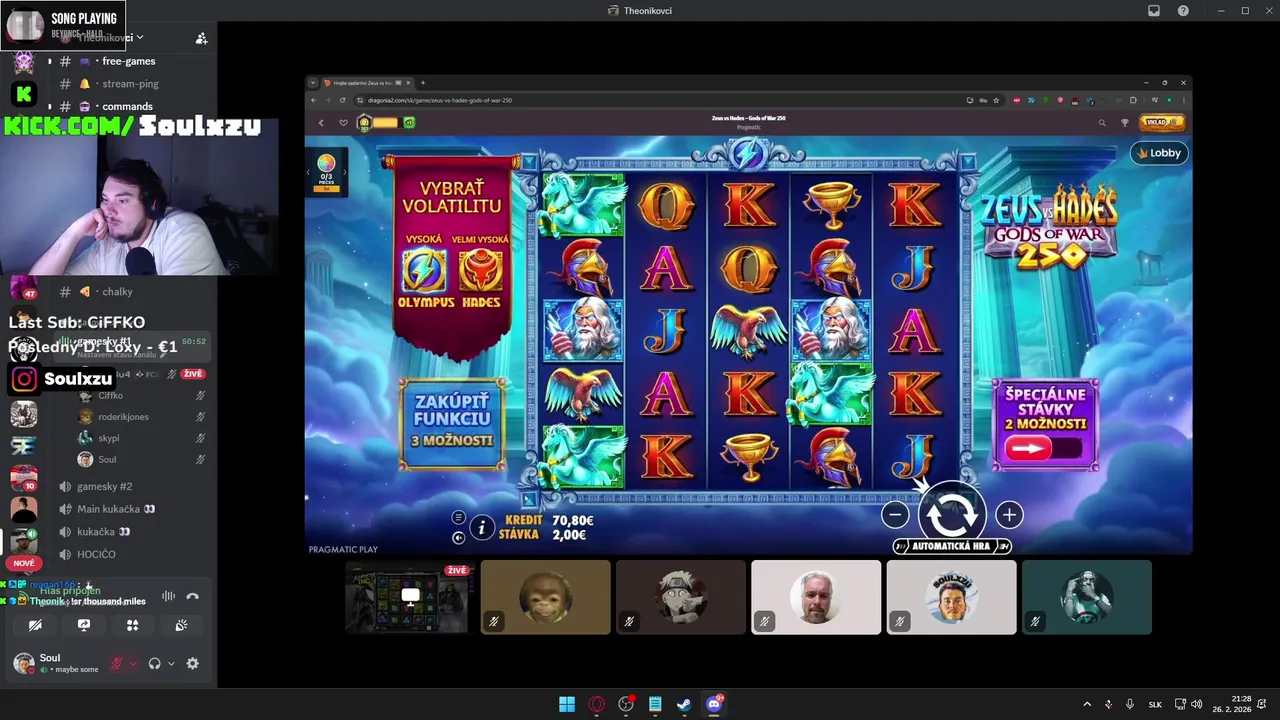Increase the bet with the plus button
The width and height of the screenshot is (1280, 720).
(x=1009, y=515)
